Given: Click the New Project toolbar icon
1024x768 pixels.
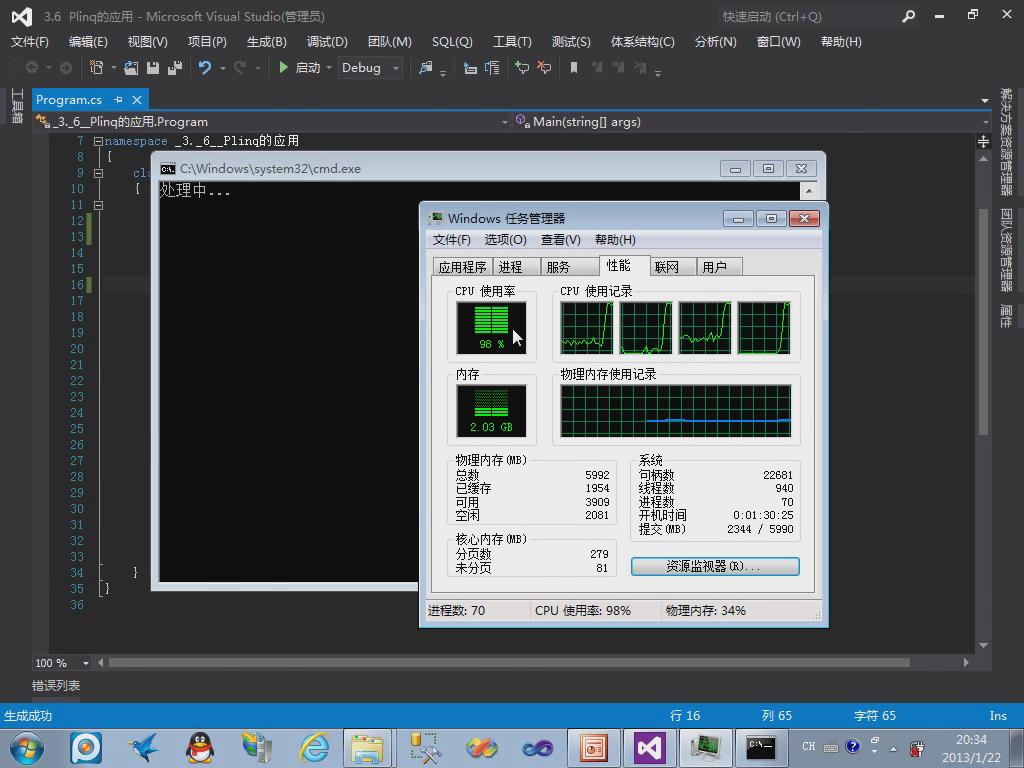Looking at the screenshot, I should pos(96,67).
